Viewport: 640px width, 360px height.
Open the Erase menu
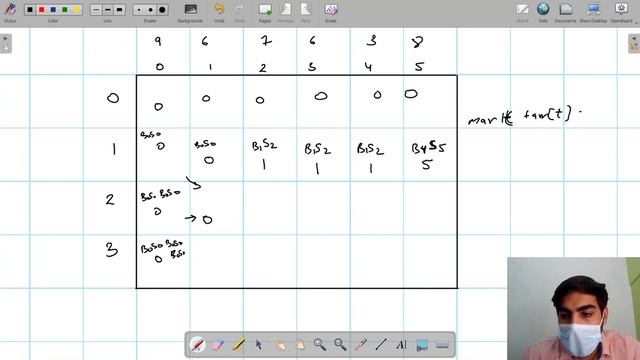click(331, 12)
